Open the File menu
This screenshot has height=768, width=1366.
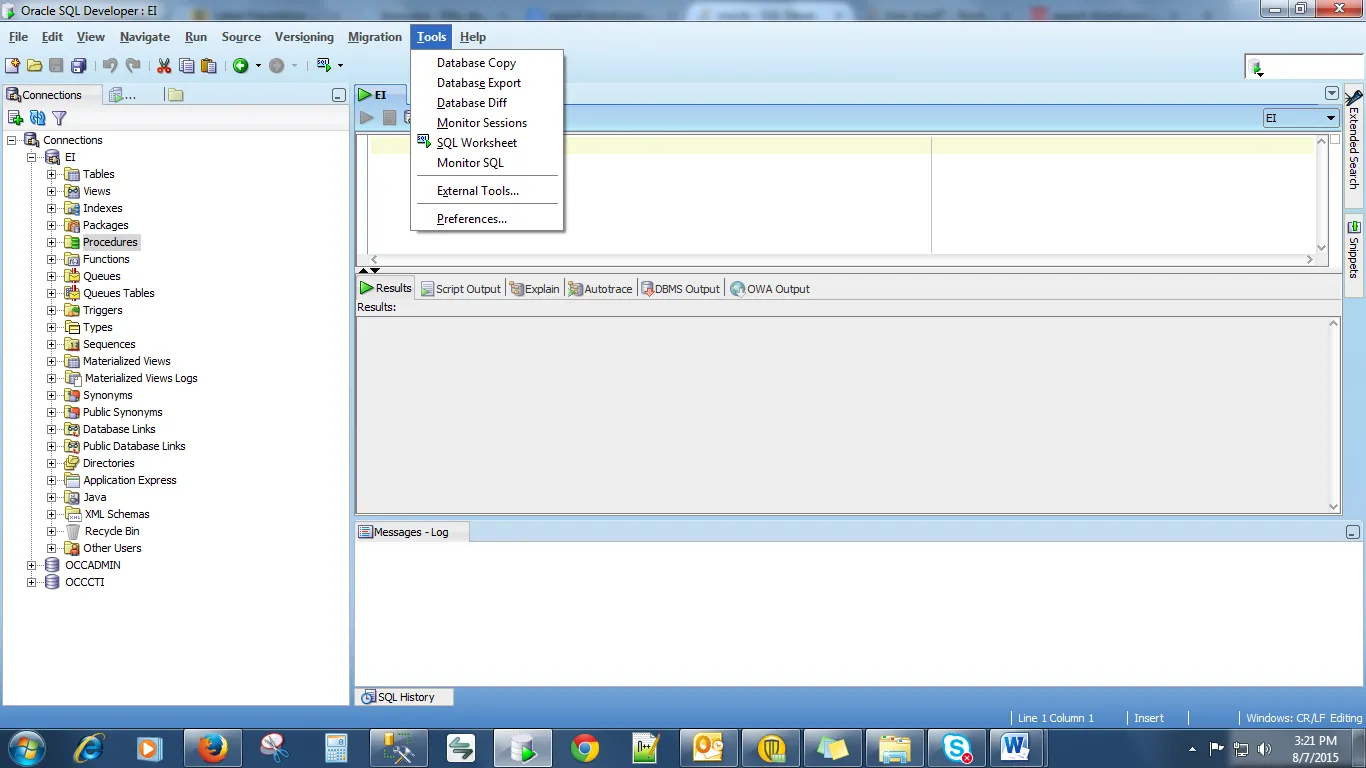pos(18,37)
